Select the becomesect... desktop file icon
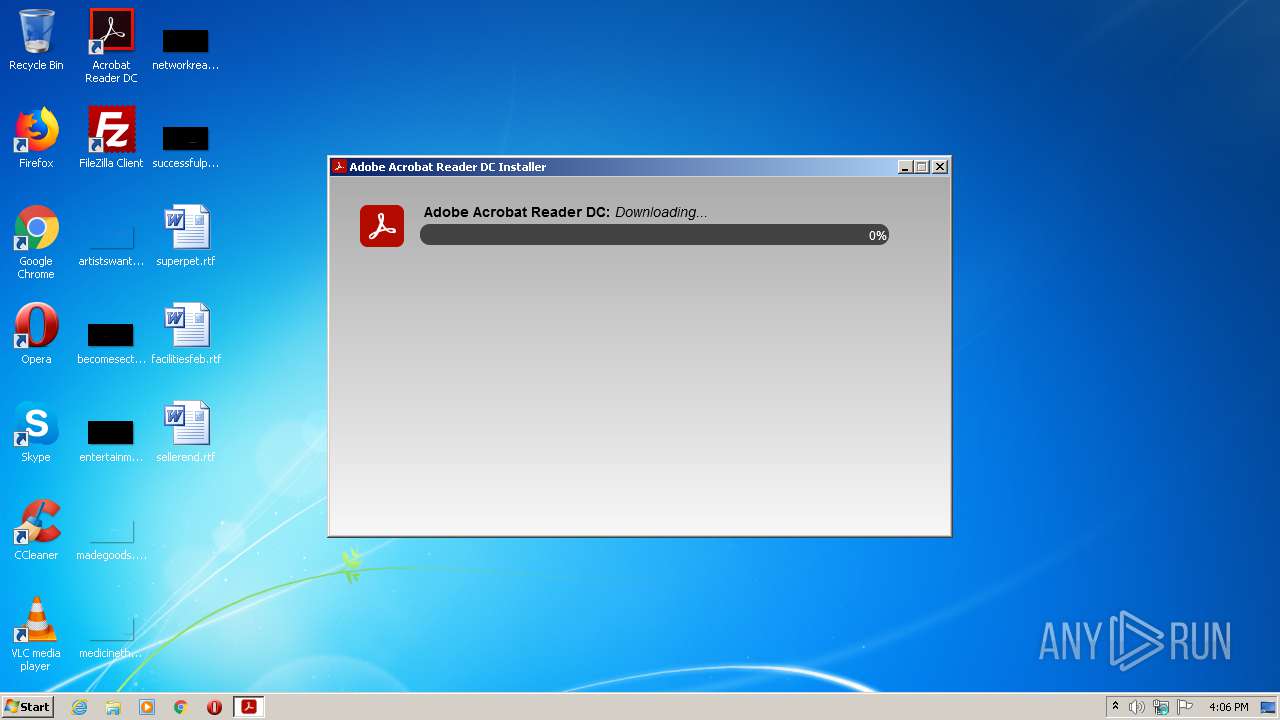This screenshot has width=1280, height=720. click(x=111, y=342)
